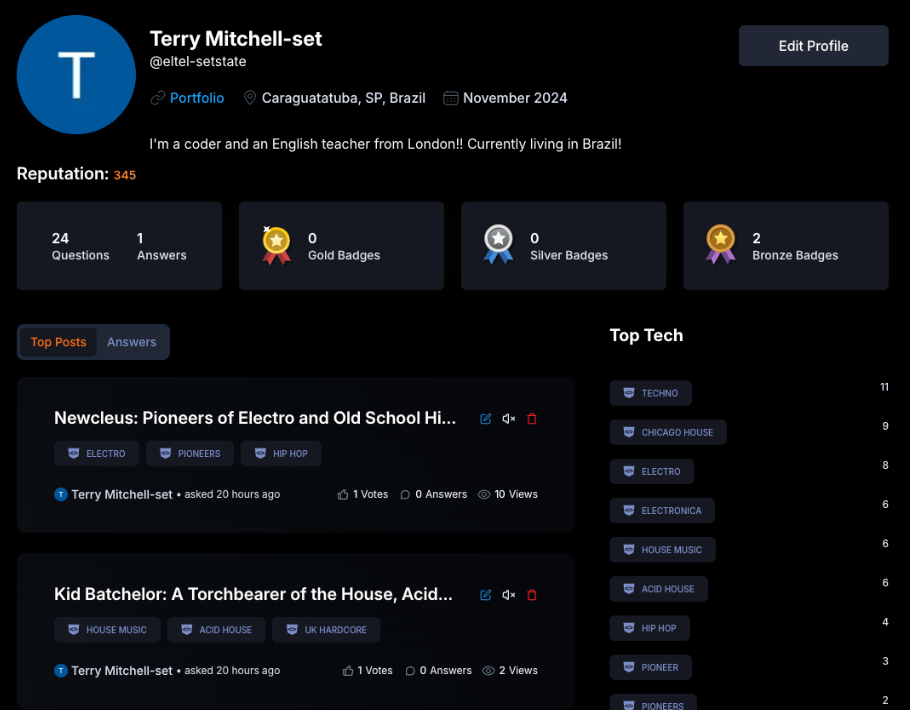
Task: Click author name on Kid Batchelor post
Action: coord(122,671)
